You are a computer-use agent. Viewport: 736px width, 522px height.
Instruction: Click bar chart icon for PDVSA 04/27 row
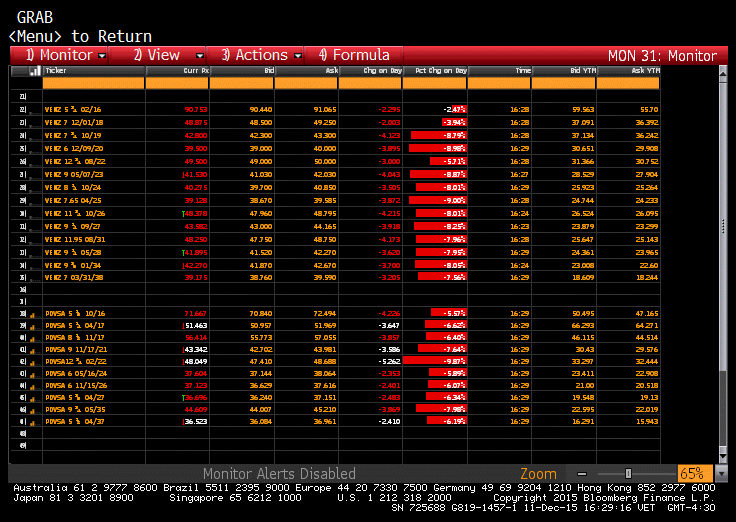point(33,399)
